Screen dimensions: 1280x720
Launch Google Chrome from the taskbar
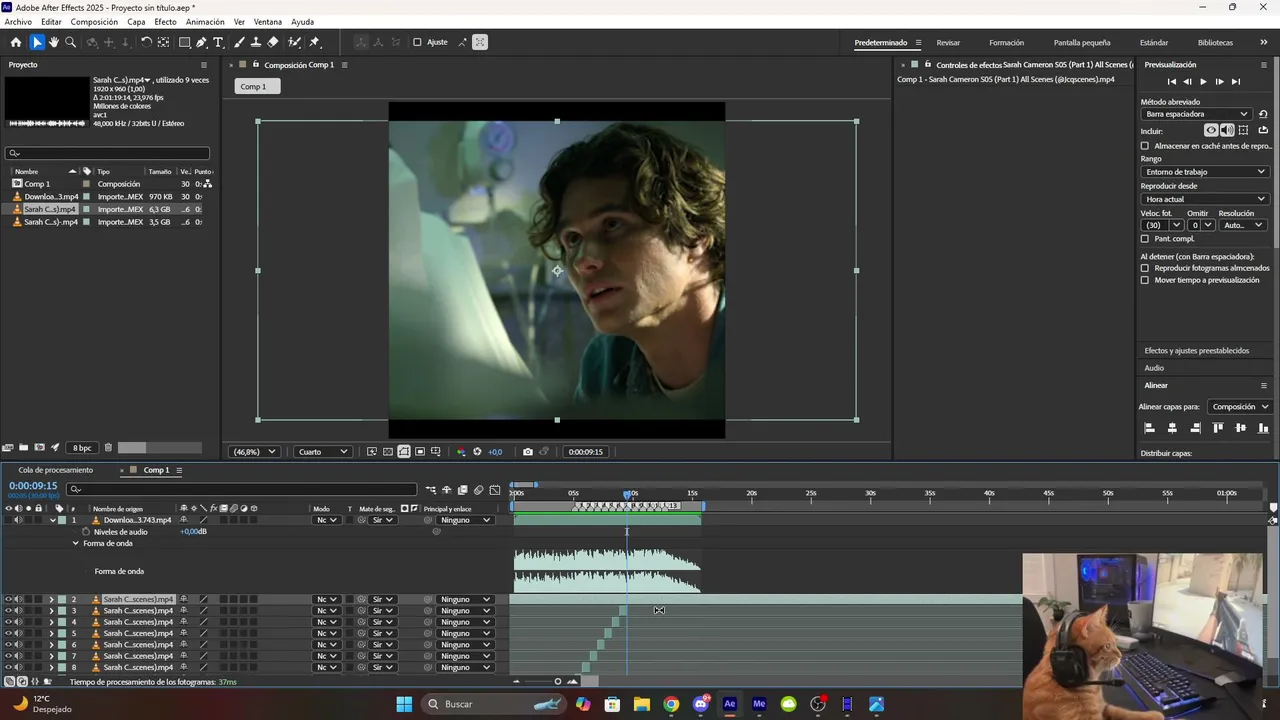[x=671, y=704]
